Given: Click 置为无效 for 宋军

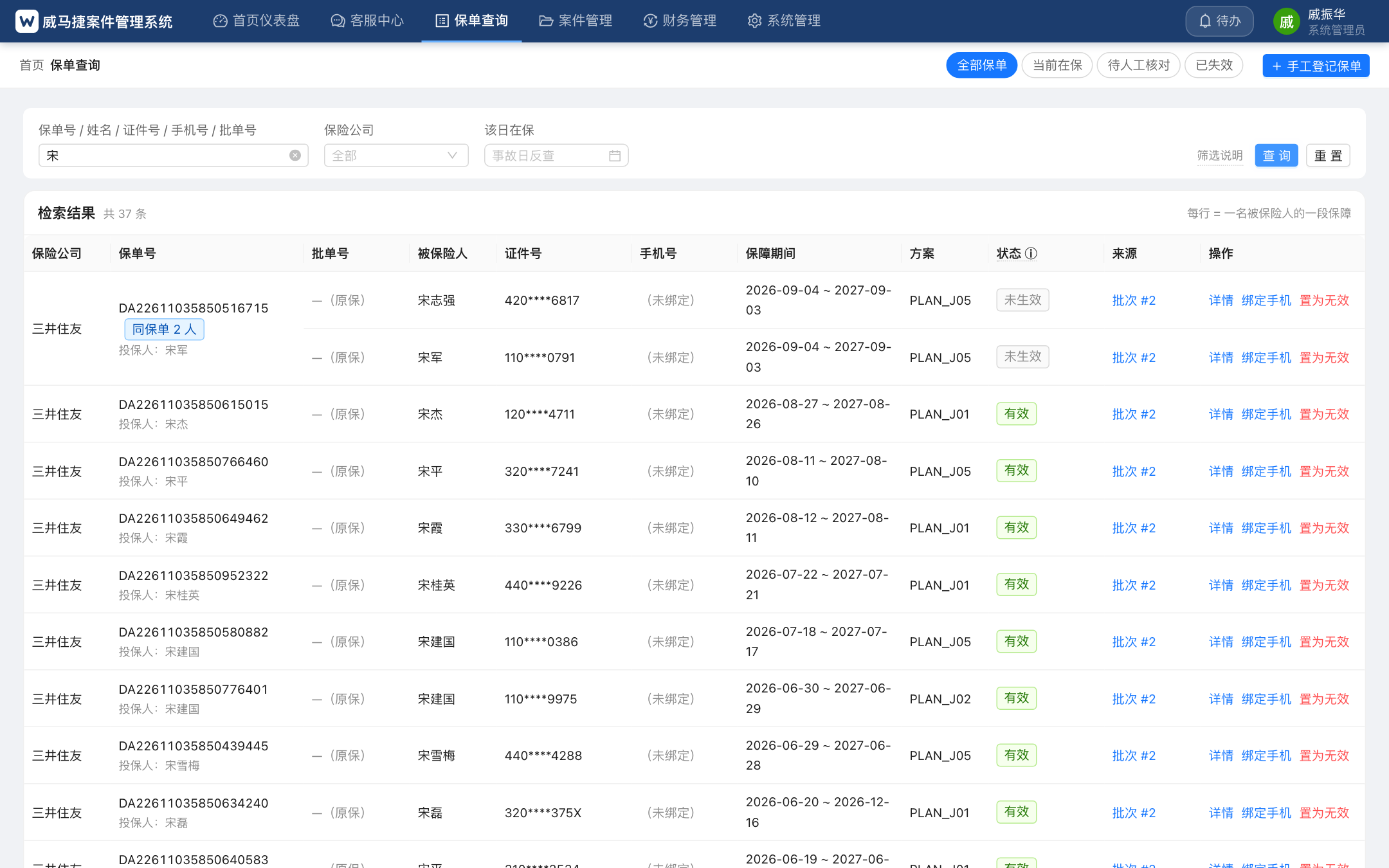Looking at the screenshot, I should (1324, 357).
